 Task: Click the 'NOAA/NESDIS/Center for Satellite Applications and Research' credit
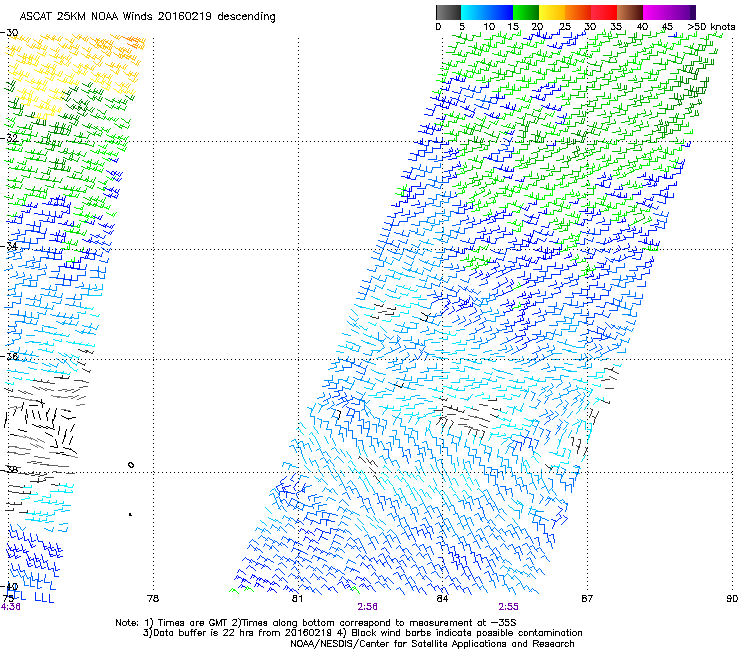click(x=432, y=643)
